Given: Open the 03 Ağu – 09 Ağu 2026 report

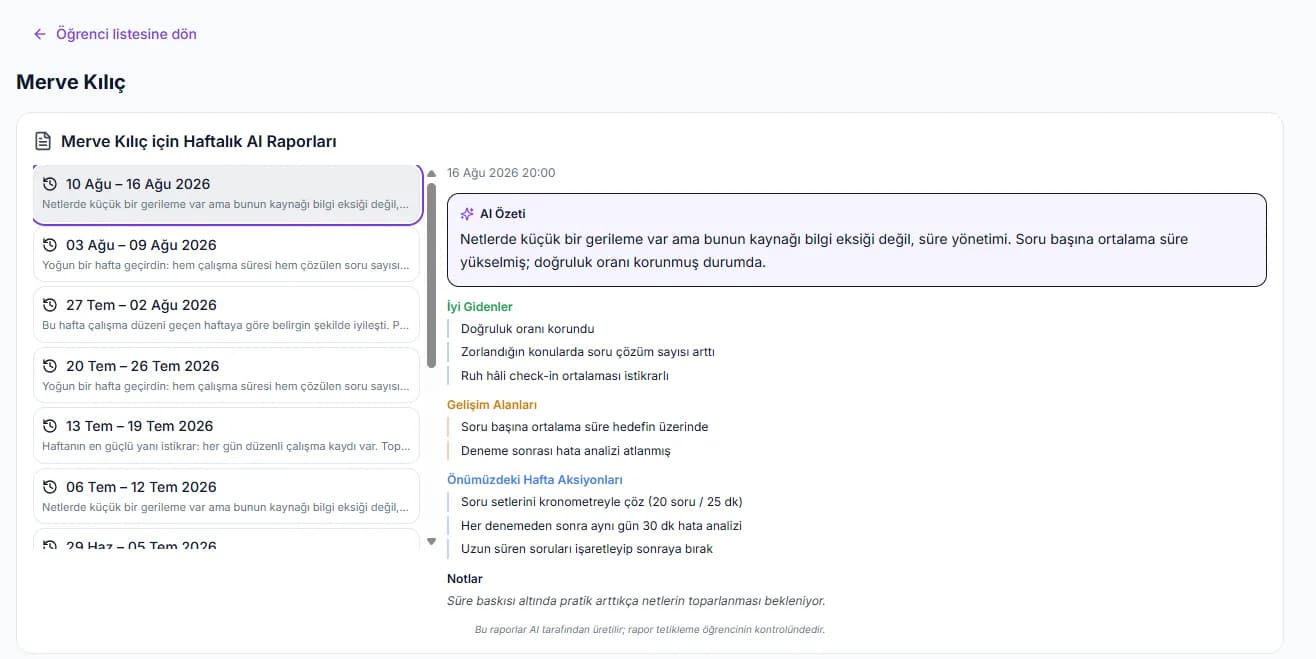Looking at the screenshot, I should click(226, 255).
